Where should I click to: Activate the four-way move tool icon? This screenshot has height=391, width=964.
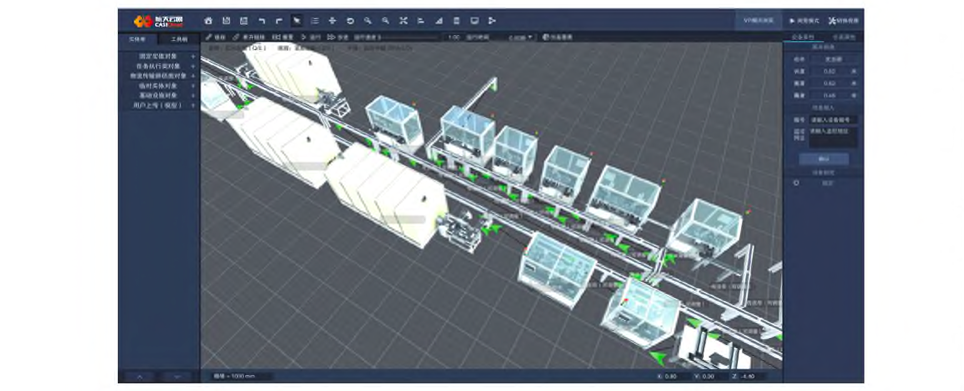coord(333,21)
